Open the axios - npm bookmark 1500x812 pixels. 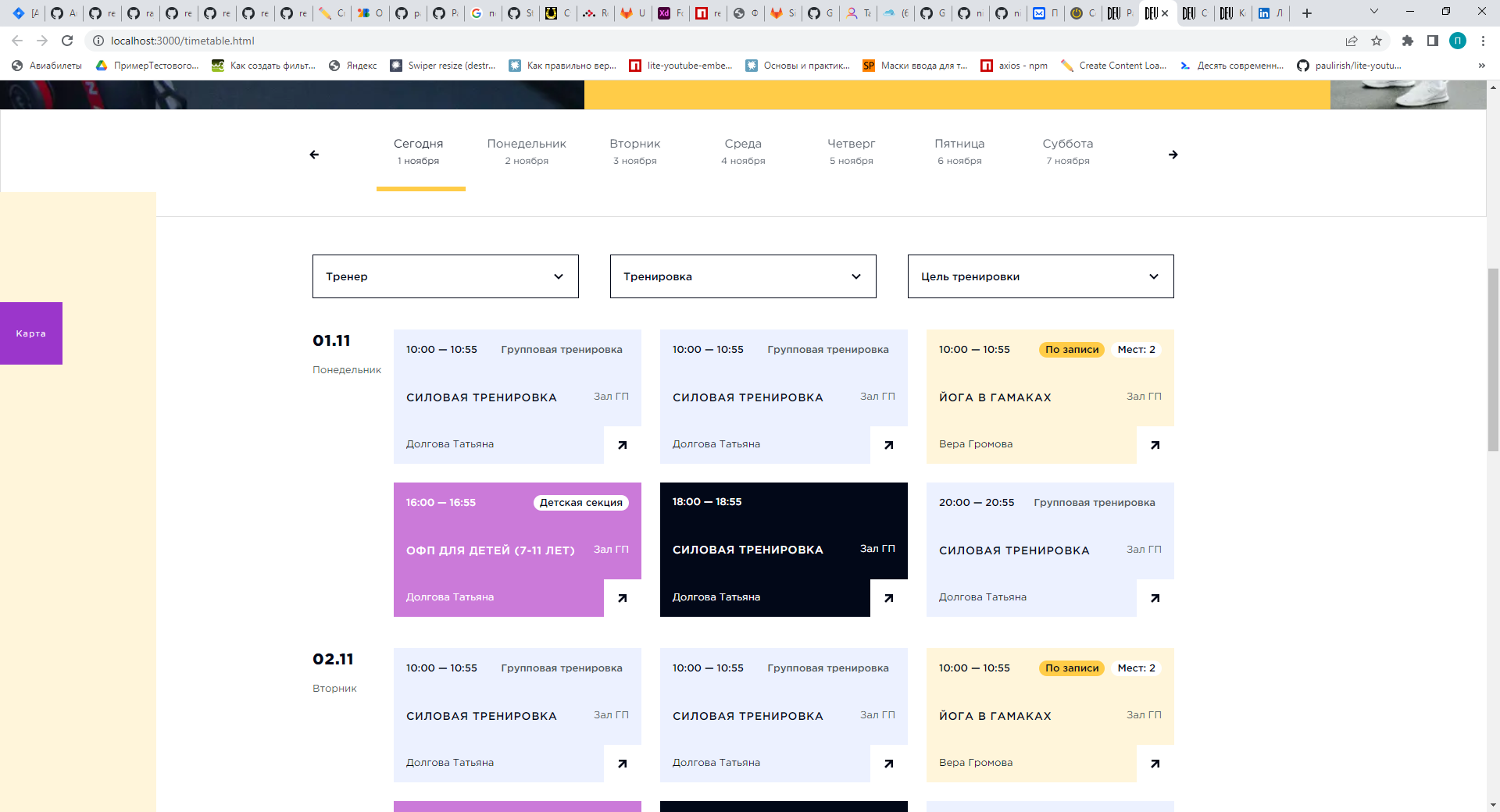point(1013,66)
